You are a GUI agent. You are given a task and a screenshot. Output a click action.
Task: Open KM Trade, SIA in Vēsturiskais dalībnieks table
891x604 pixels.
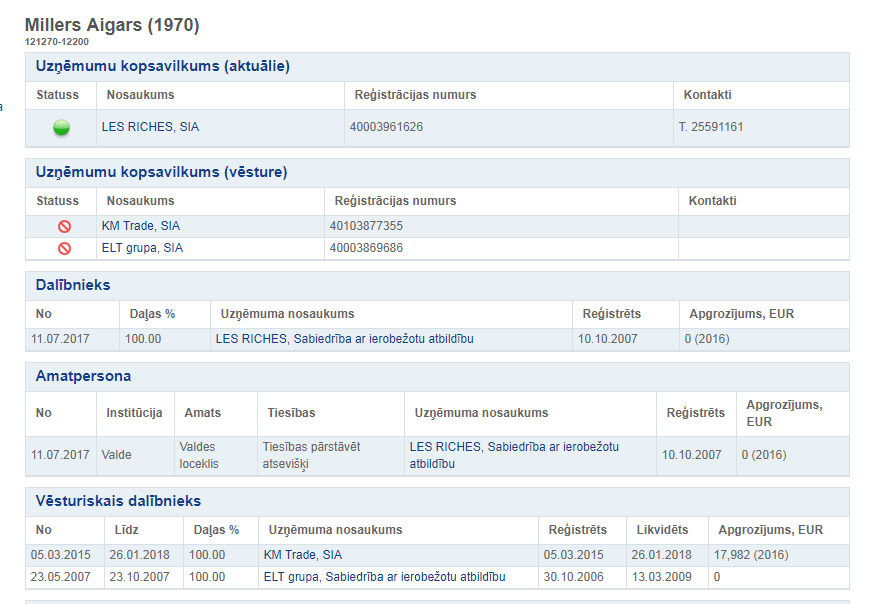(303, 555)
